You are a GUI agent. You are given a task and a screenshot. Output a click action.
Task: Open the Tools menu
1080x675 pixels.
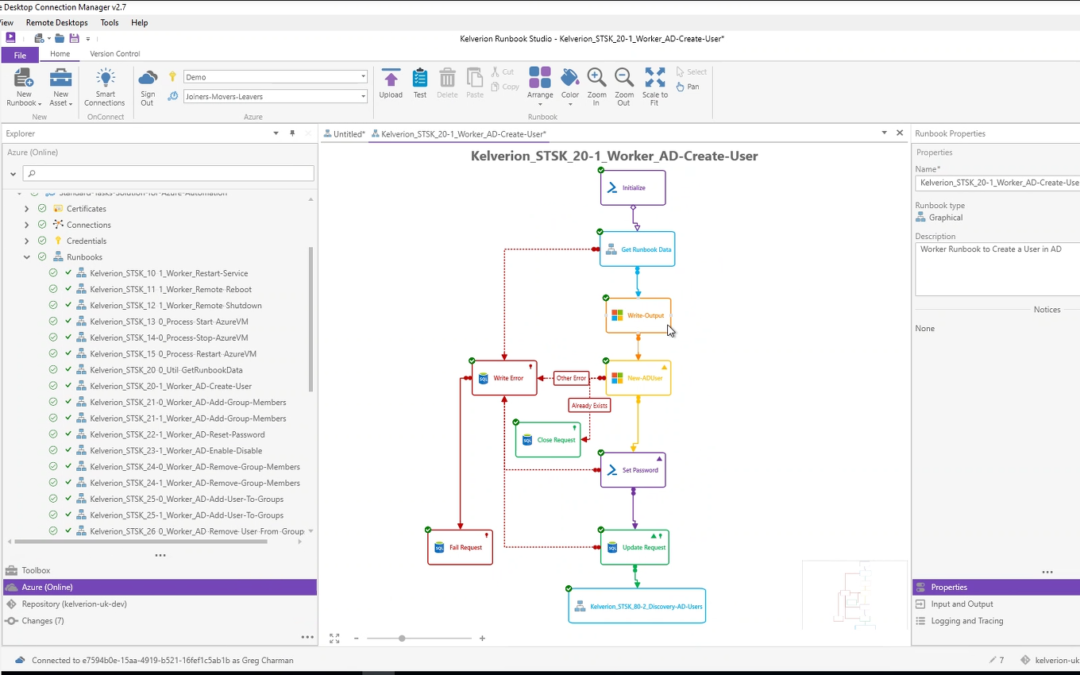point(110,23)
